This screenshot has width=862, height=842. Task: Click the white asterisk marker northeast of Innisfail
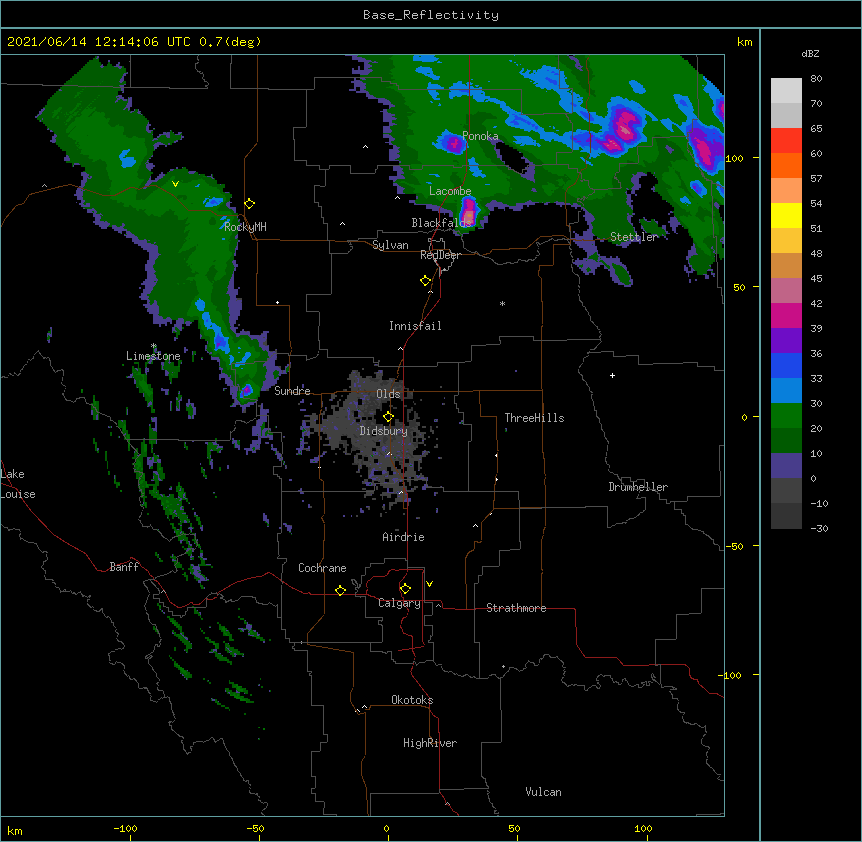tap(502, 303)
